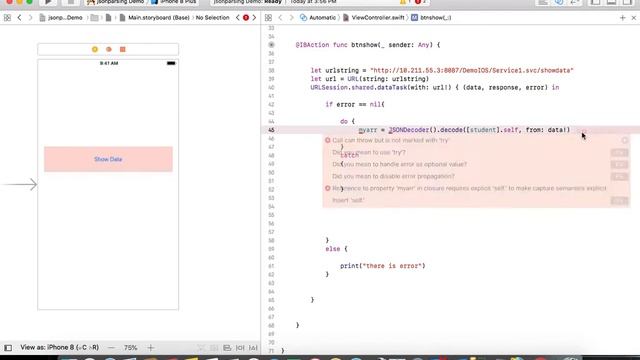Open the Automatic assistant mode menu
Image resolution: width=640 pixels, height=360 pixels.
pos(318,18)
